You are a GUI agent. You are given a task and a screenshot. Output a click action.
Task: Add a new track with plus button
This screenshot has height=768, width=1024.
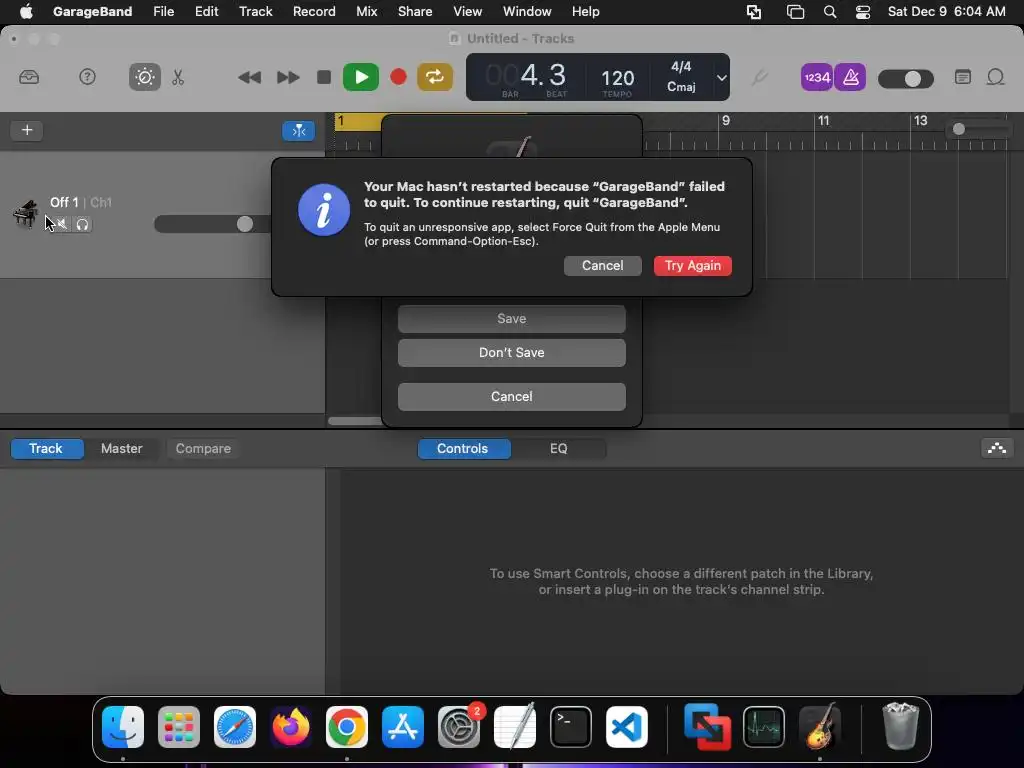tap(27, 130)
